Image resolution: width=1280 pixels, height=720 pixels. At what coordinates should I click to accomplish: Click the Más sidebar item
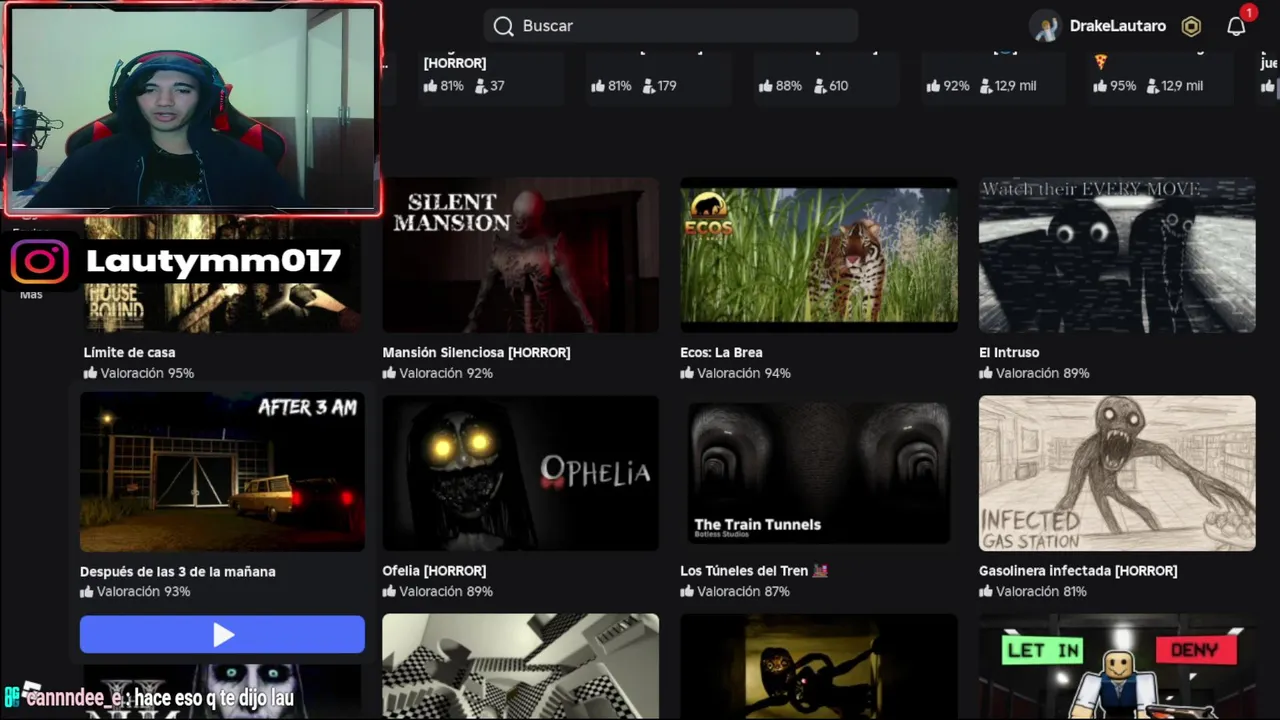[x=31, y=294]
